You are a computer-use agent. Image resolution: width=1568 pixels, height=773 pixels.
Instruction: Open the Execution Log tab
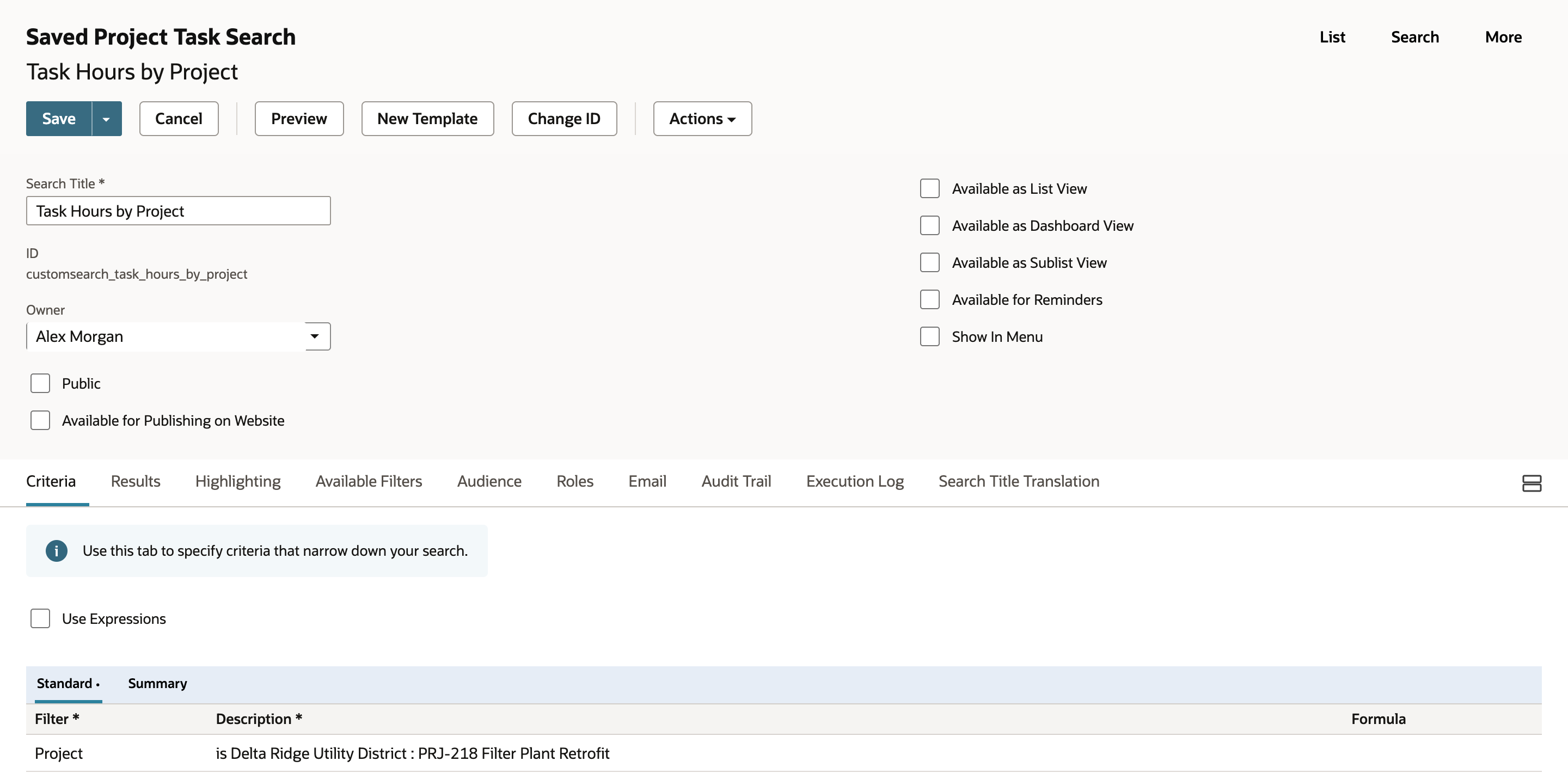tap(855, 481)
